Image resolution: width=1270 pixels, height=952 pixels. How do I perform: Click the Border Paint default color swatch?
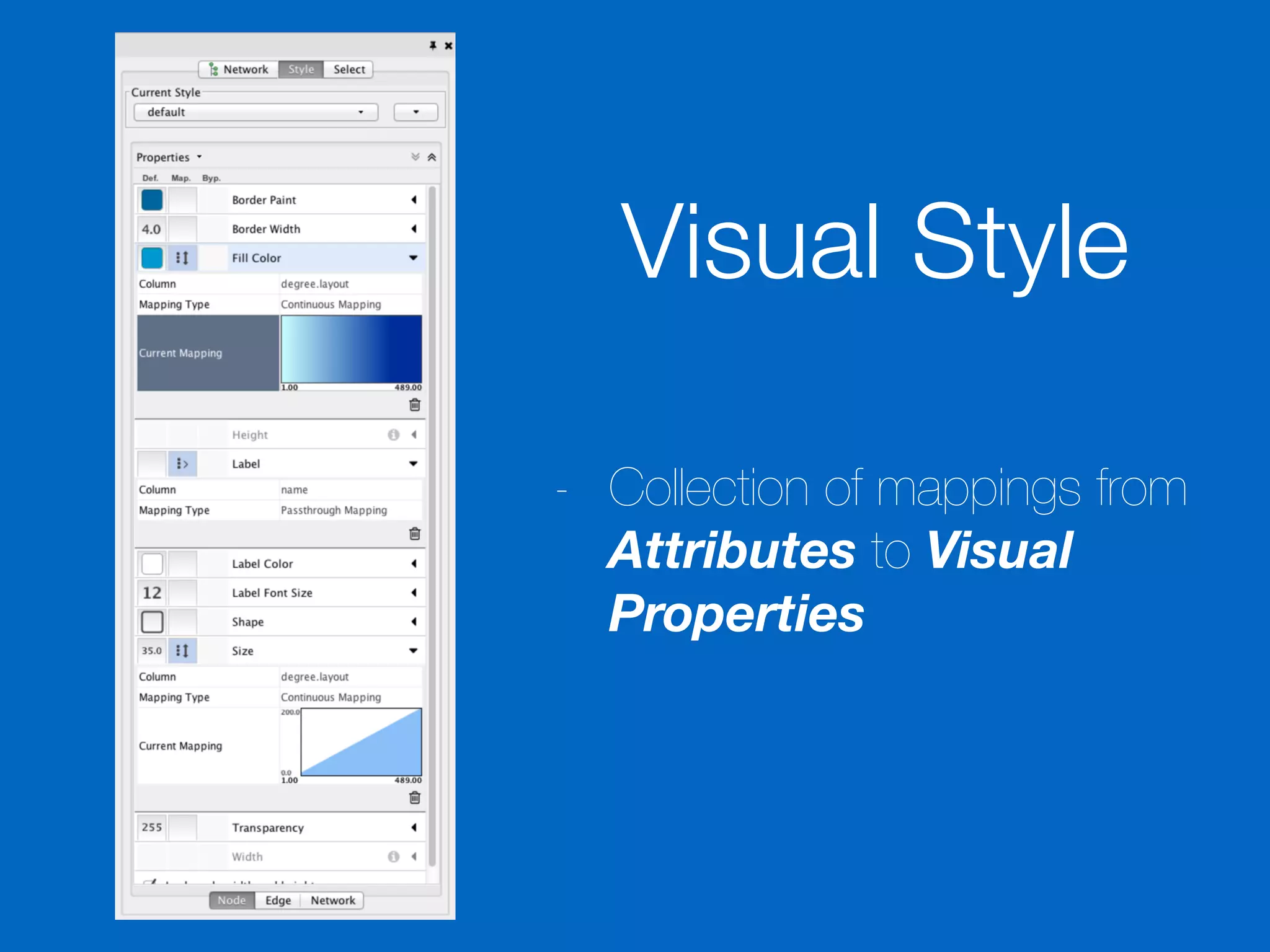pyautogui.click(x=152, y=200)
